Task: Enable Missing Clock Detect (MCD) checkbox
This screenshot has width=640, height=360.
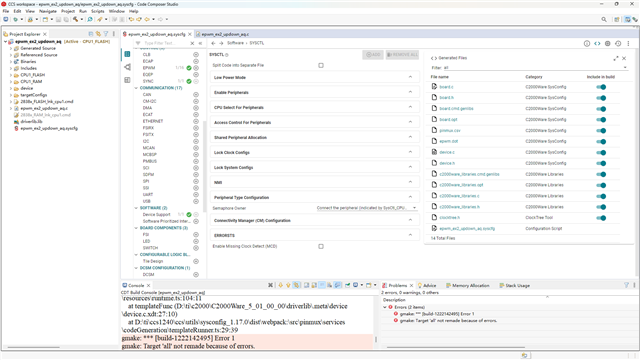Action: click(321, 247)
